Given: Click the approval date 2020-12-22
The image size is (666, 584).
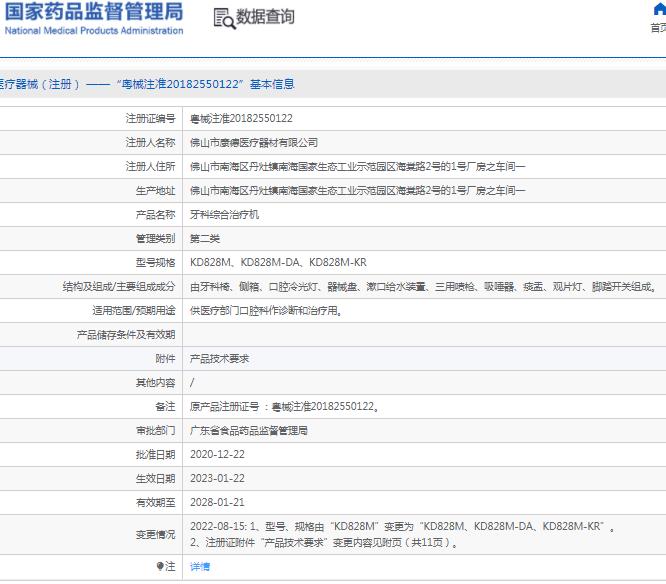Looking at the screenshot, I should (x=217, y=454).
